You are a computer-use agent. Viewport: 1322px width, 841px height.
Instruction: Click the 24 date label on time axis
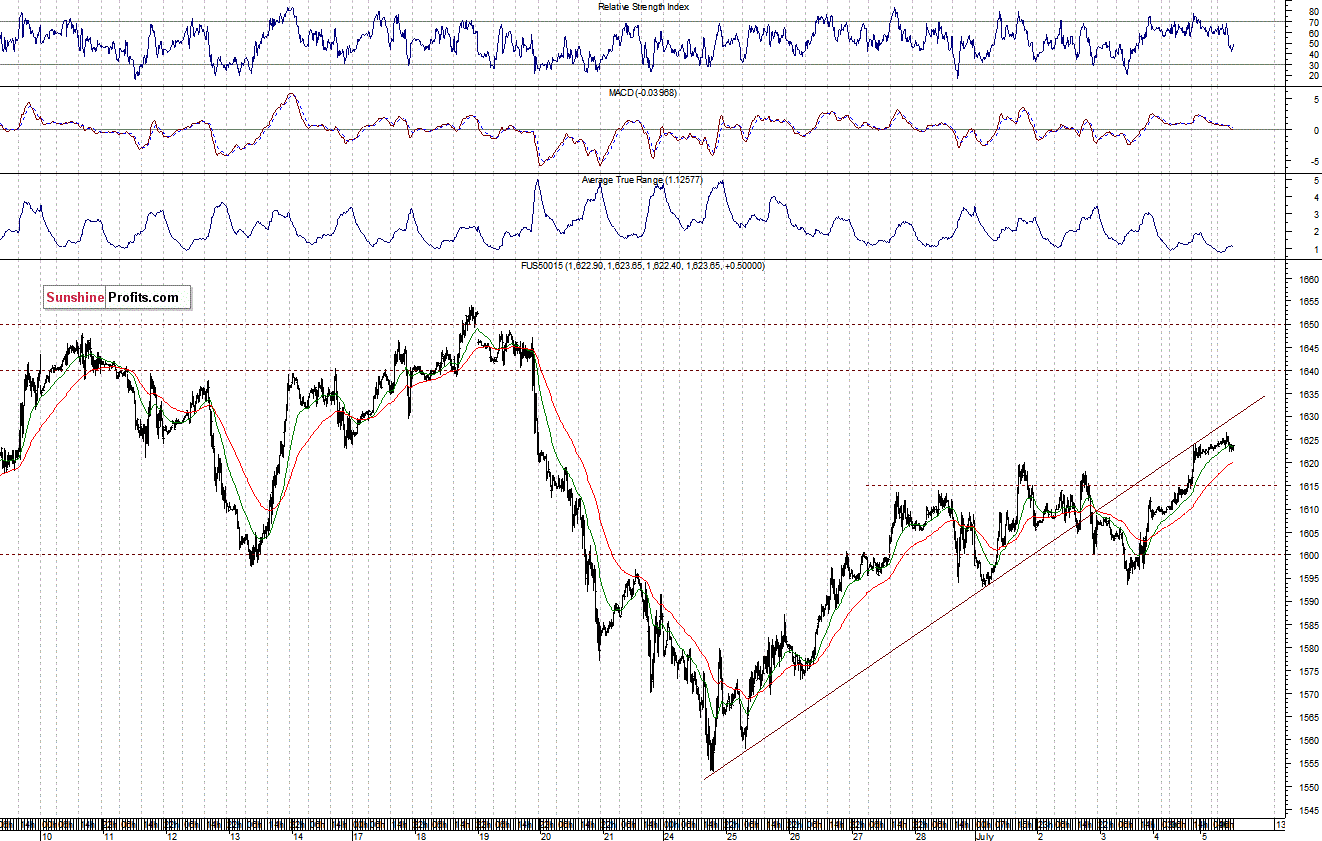[668, 835]
